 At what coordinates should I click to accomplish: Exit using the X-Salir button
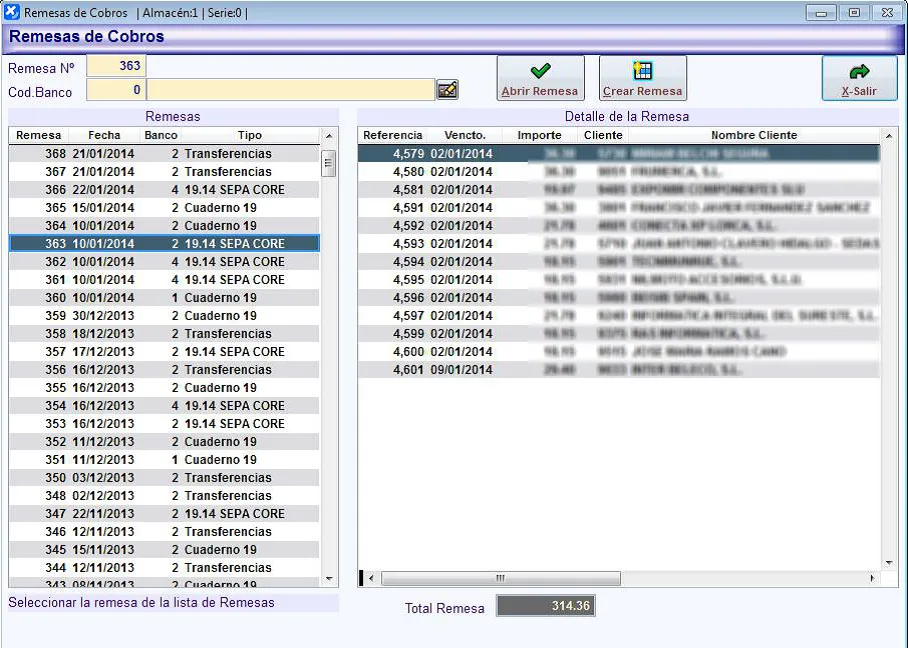858,78
